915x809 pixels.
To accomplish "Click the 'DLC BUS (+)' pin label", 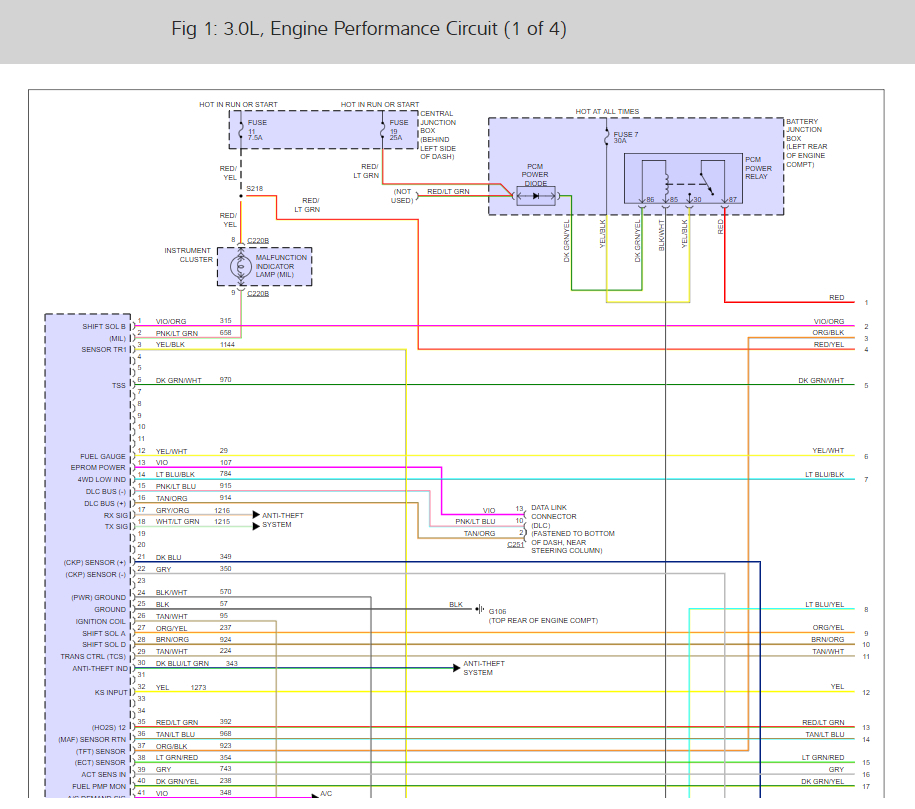I will (x=105, y=504).
